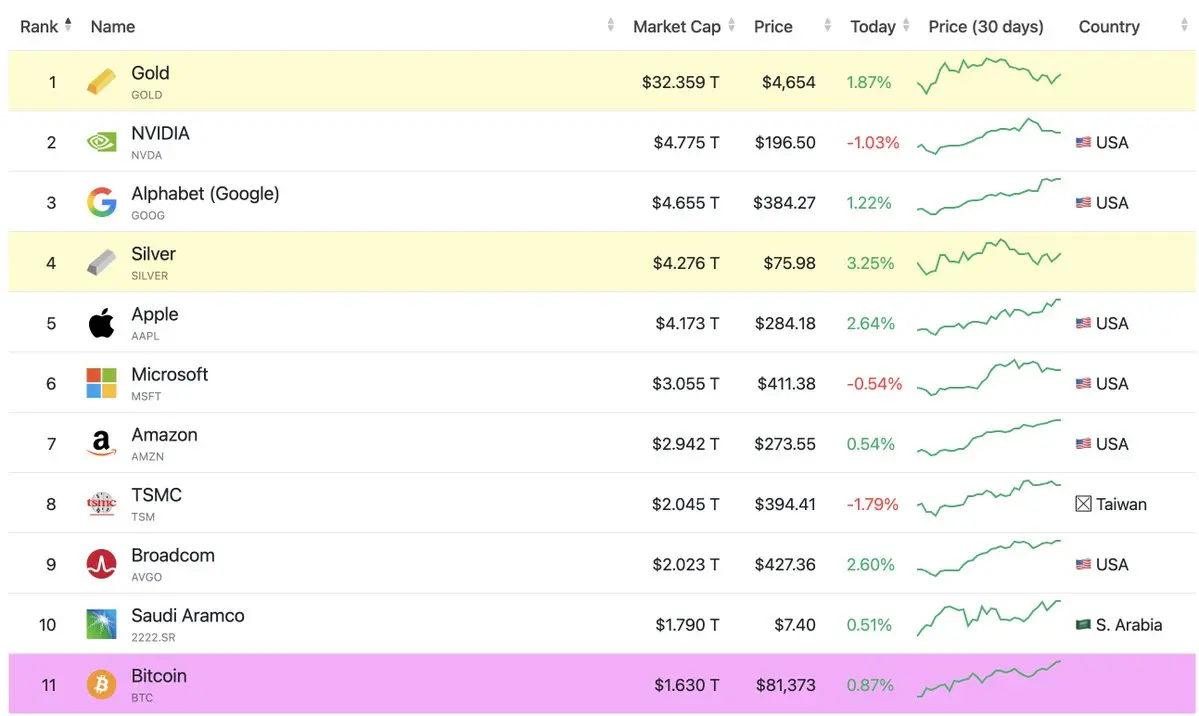Screen dimensions: 1199x716
Task: Click the 2222.SR ticker text
Action: (x=153, y=637)
